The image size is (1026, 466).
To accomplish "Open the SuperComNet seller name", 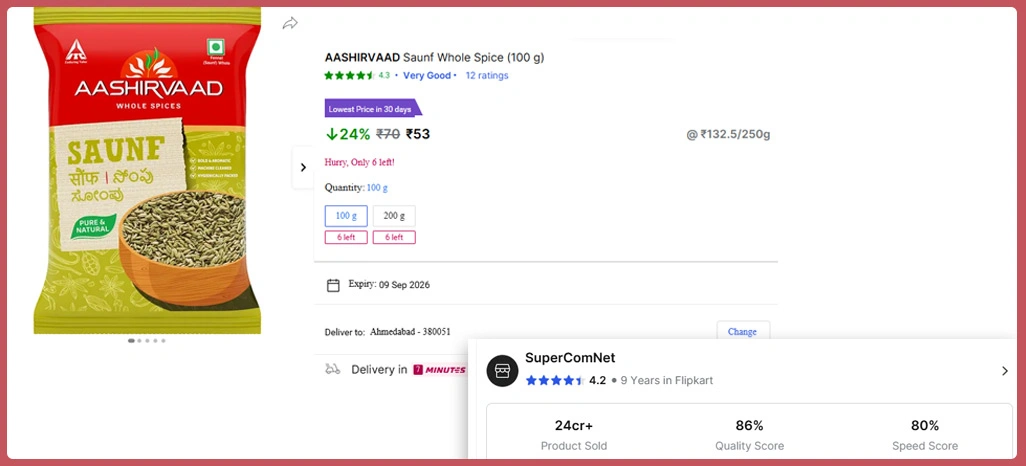I will (570, 358).
